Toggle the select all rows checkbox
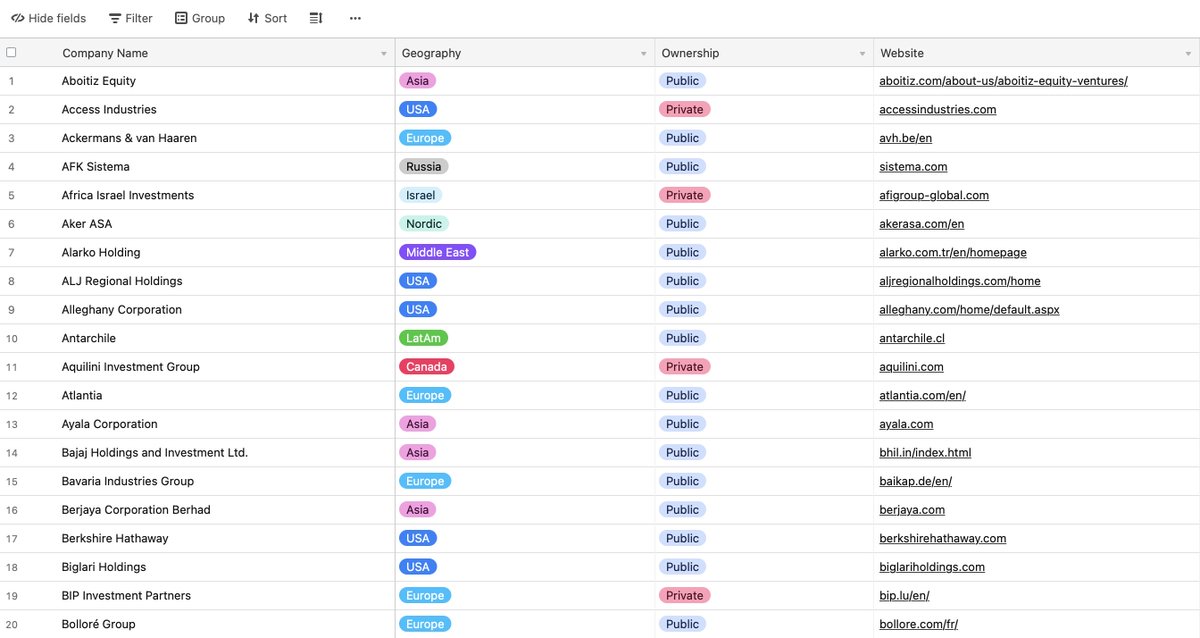The image size is (1200, 638). (11, 53)
